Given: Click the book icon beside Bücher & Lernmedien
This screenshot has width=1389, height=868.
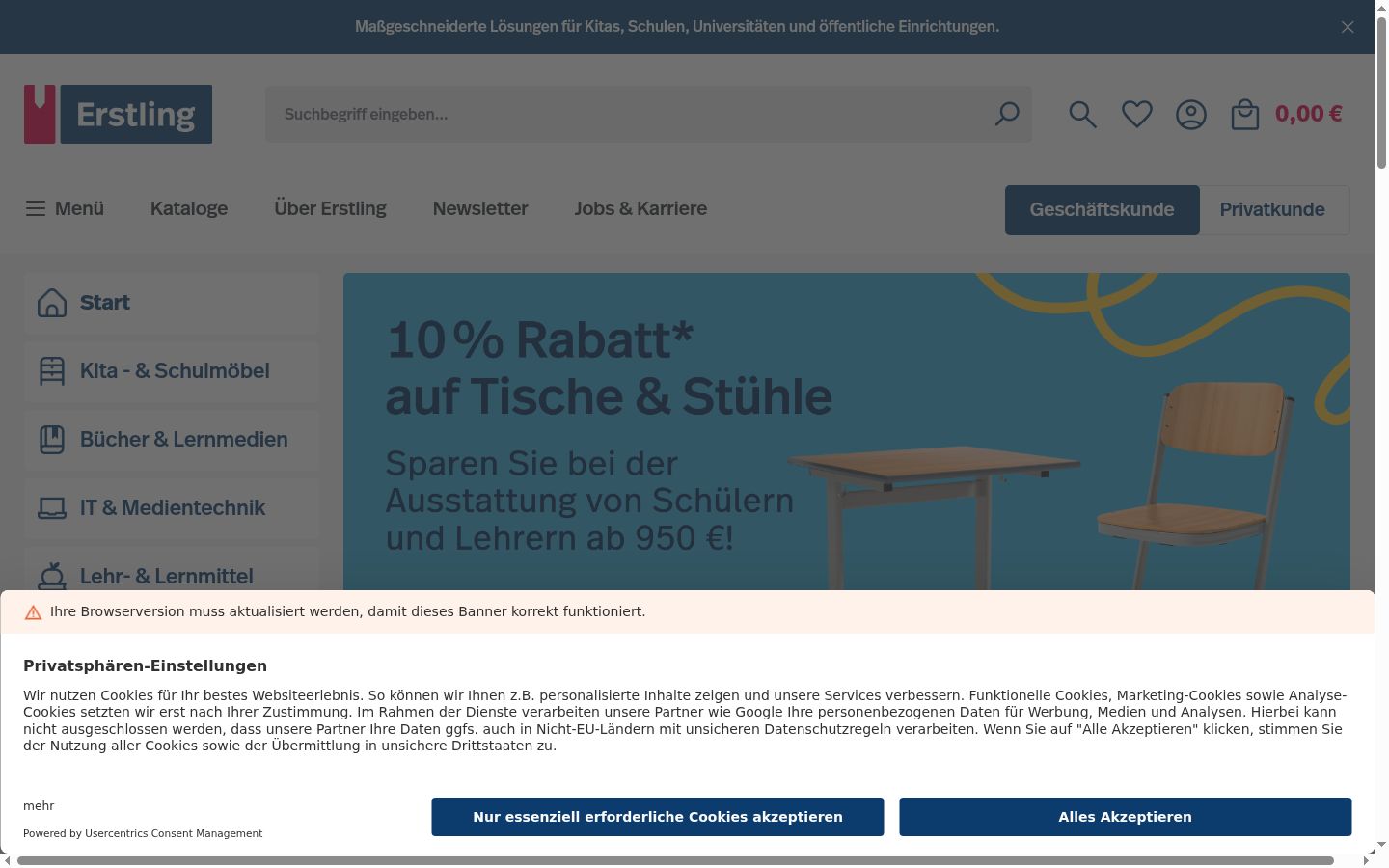Looking at the screenshot, I should click(x=52, y=440).
